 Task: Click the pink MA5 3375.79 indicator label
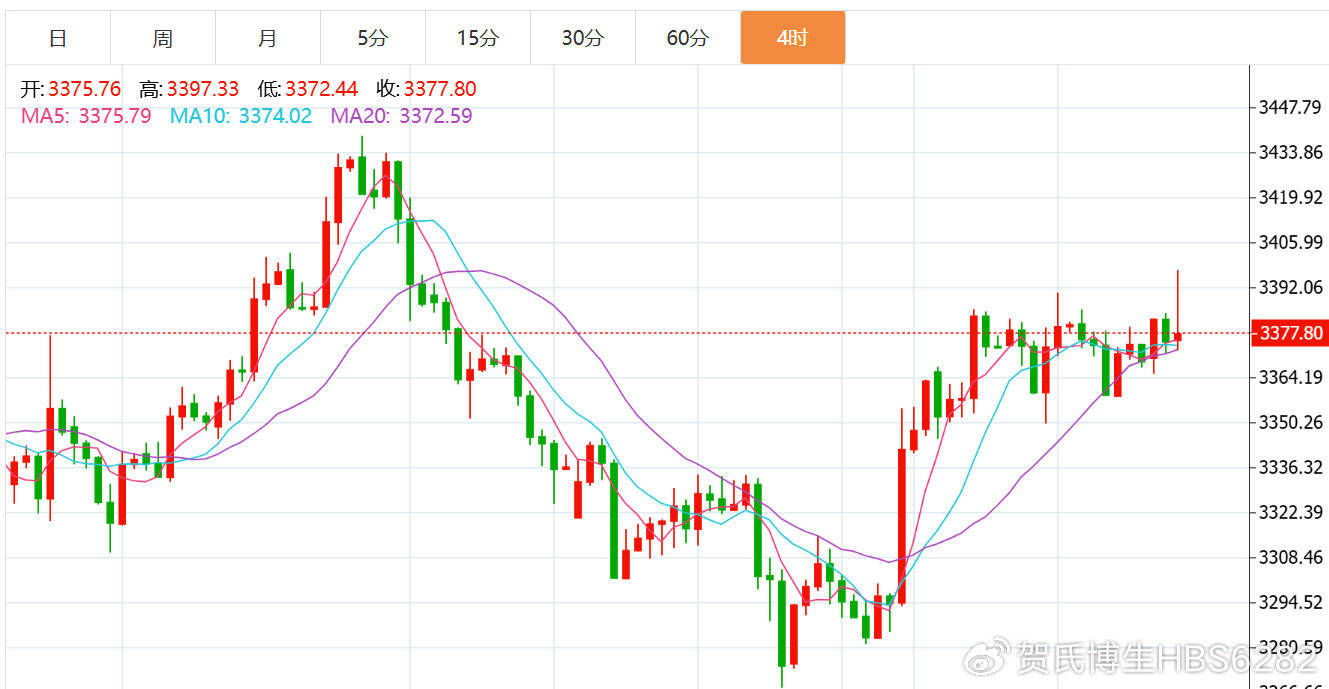pos(86,116)
